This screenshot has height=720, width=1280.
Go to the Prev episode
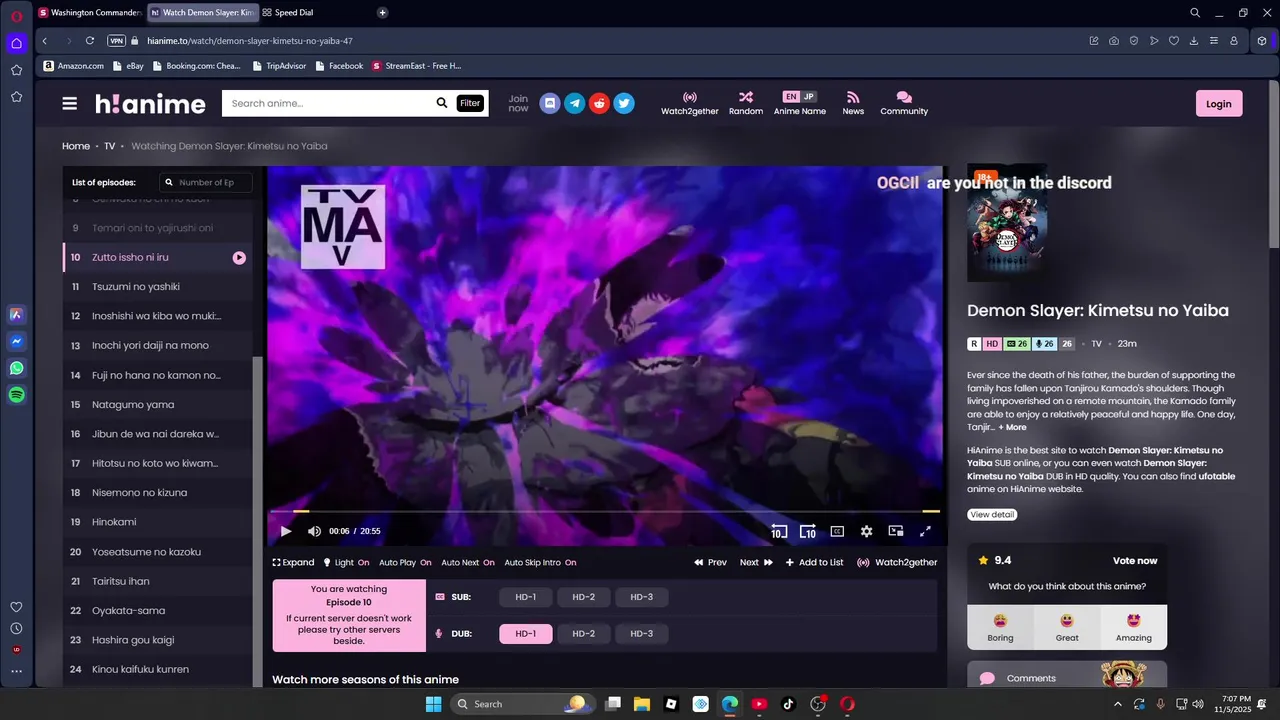[710, 562]
